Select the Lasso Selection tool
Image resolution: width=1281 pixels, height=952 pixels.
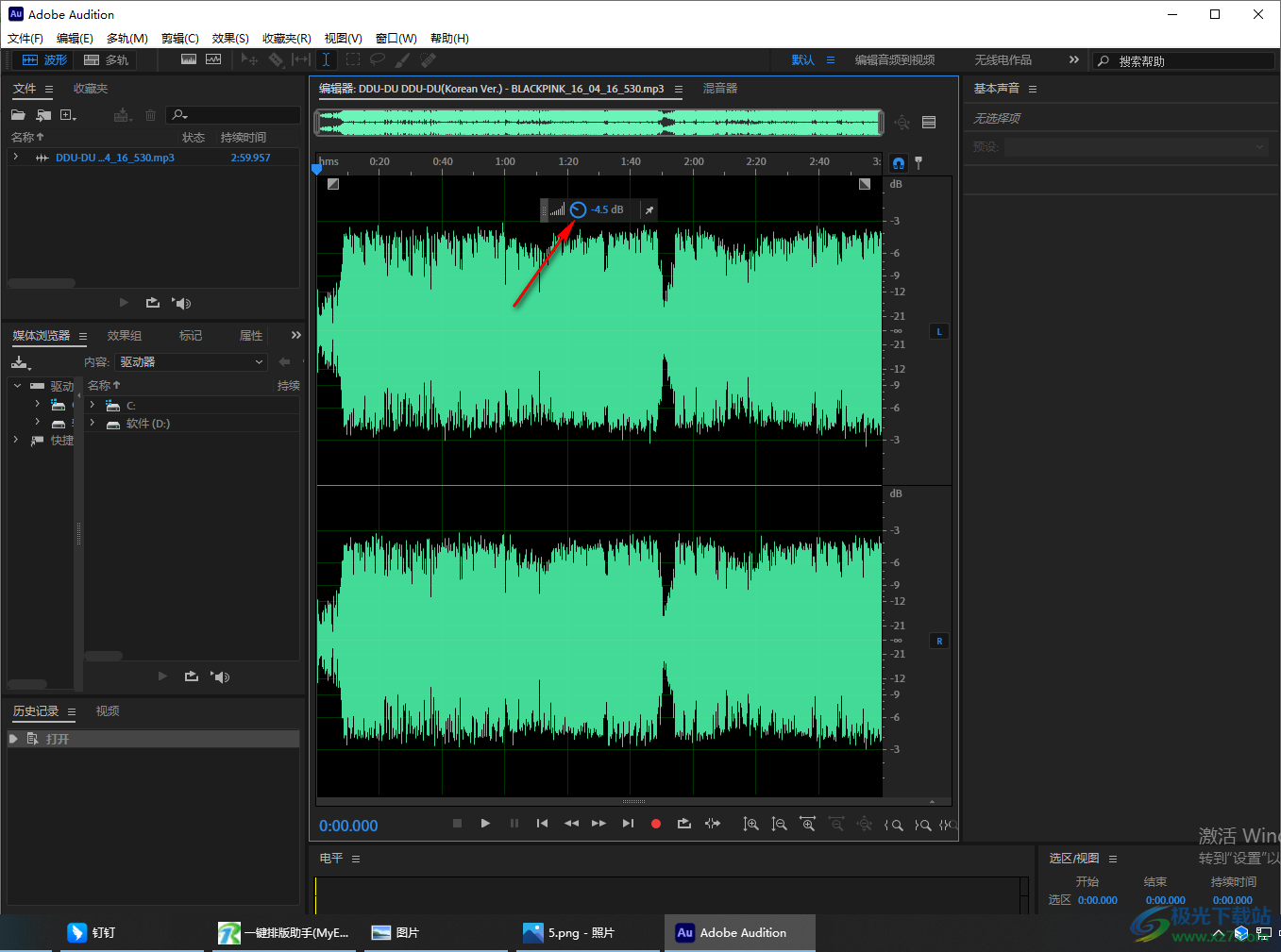coord(378,59)
